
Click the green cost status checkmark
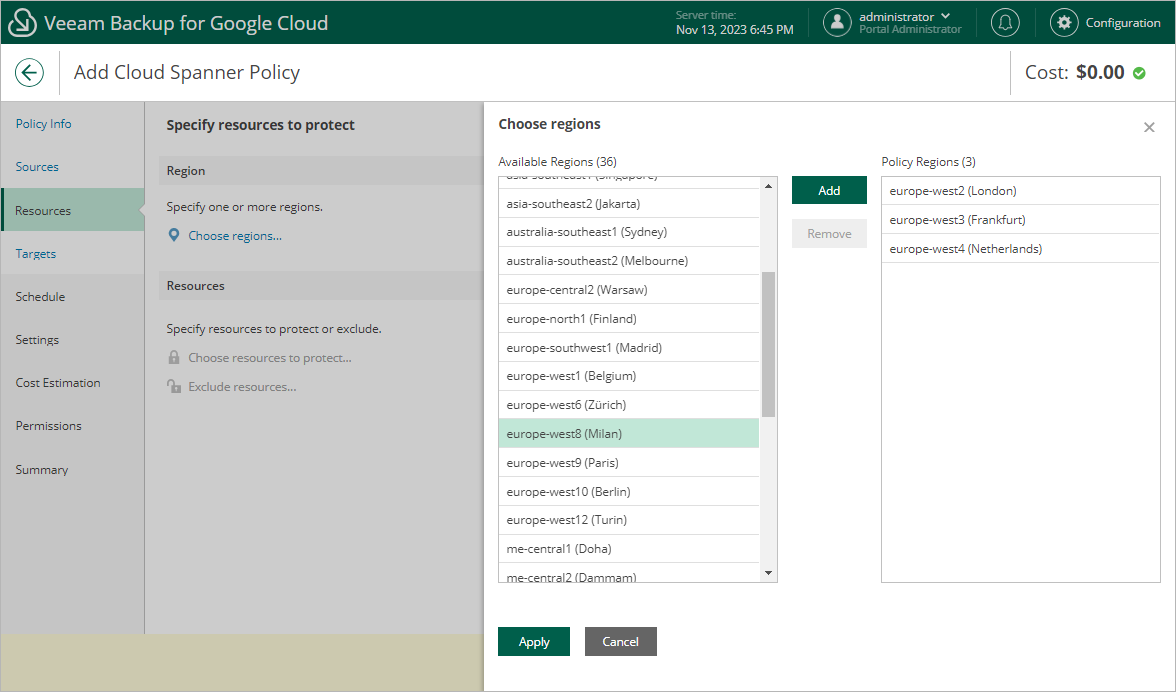[x=1139, y=73]
